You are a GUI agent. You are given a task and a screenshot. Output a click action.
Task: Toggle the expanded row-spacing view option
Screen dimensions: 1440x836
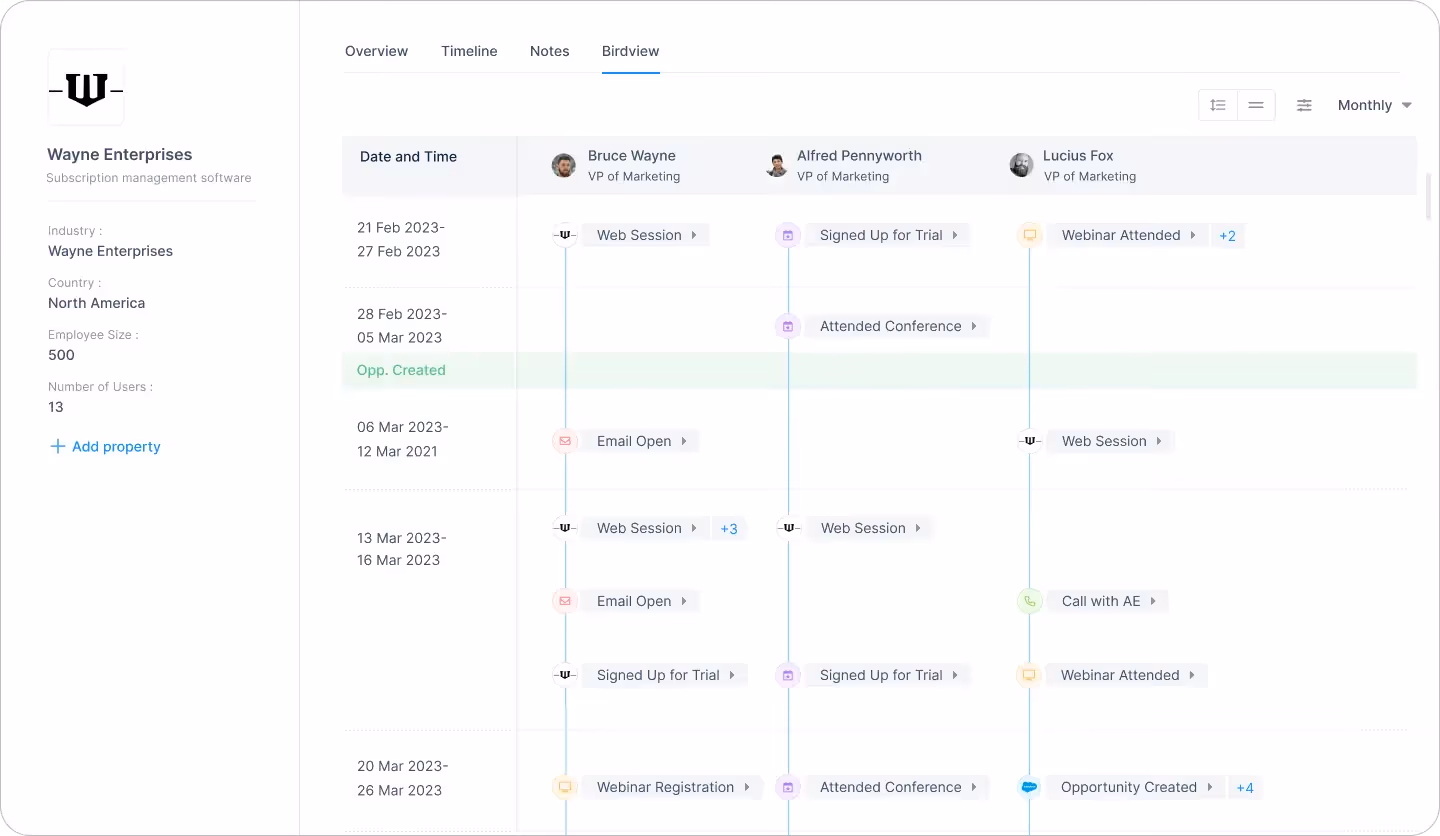click(1217, 104)
